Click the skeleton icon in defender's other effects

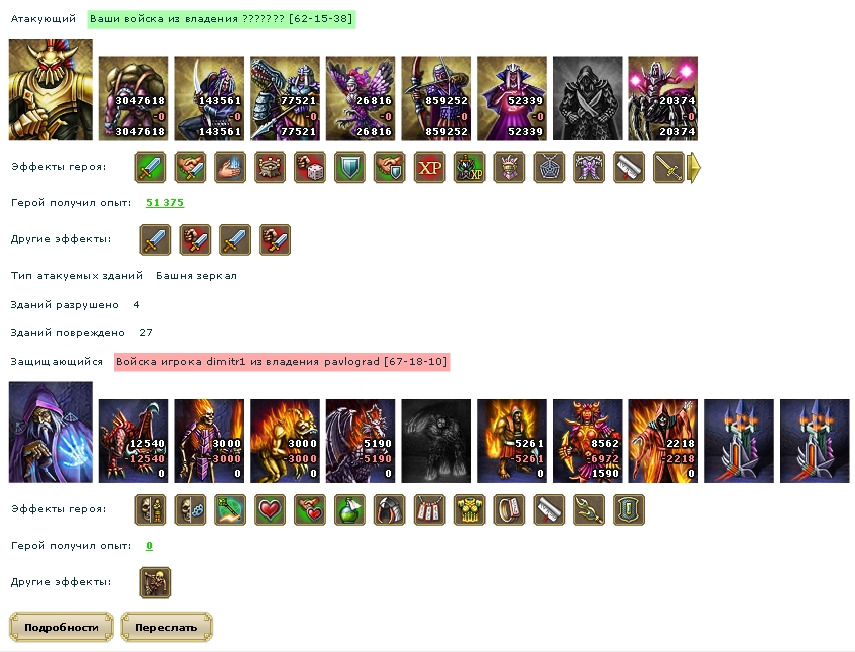click(x=155, y=582)
